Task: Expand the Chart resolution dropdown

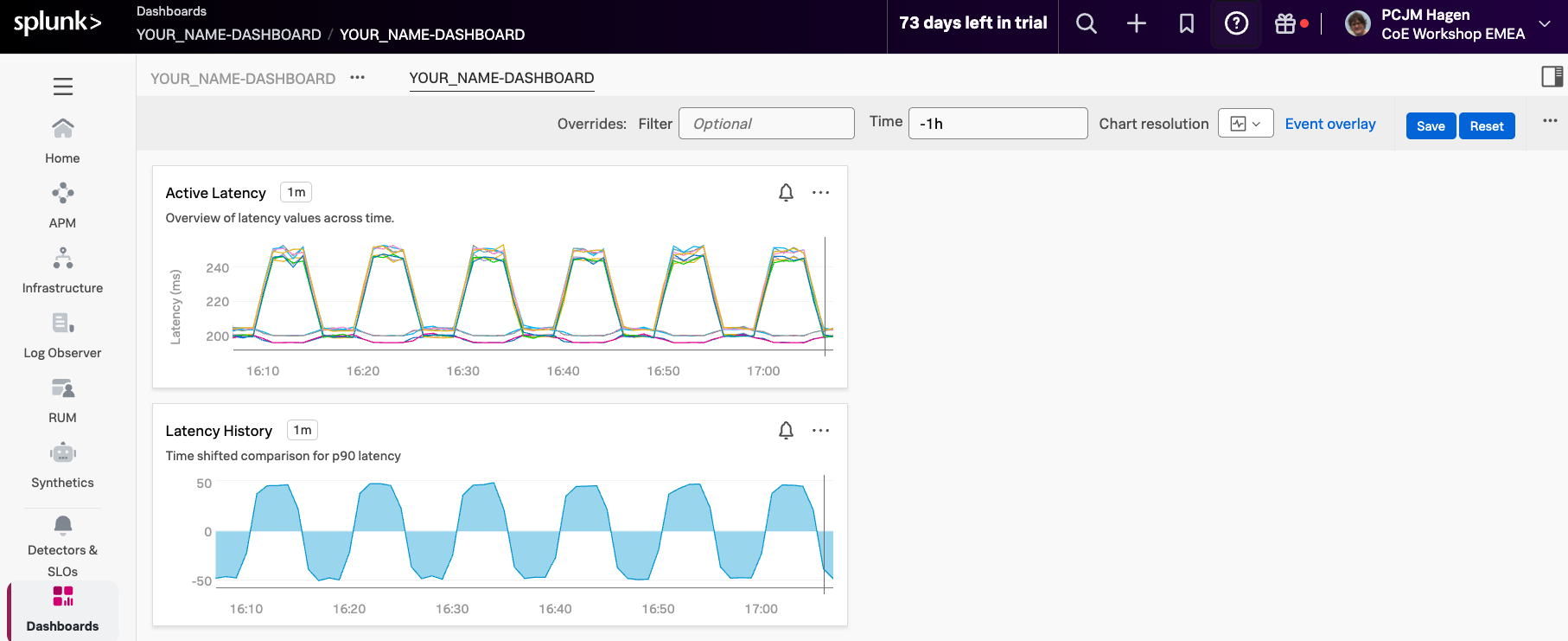Action: 1245,124
